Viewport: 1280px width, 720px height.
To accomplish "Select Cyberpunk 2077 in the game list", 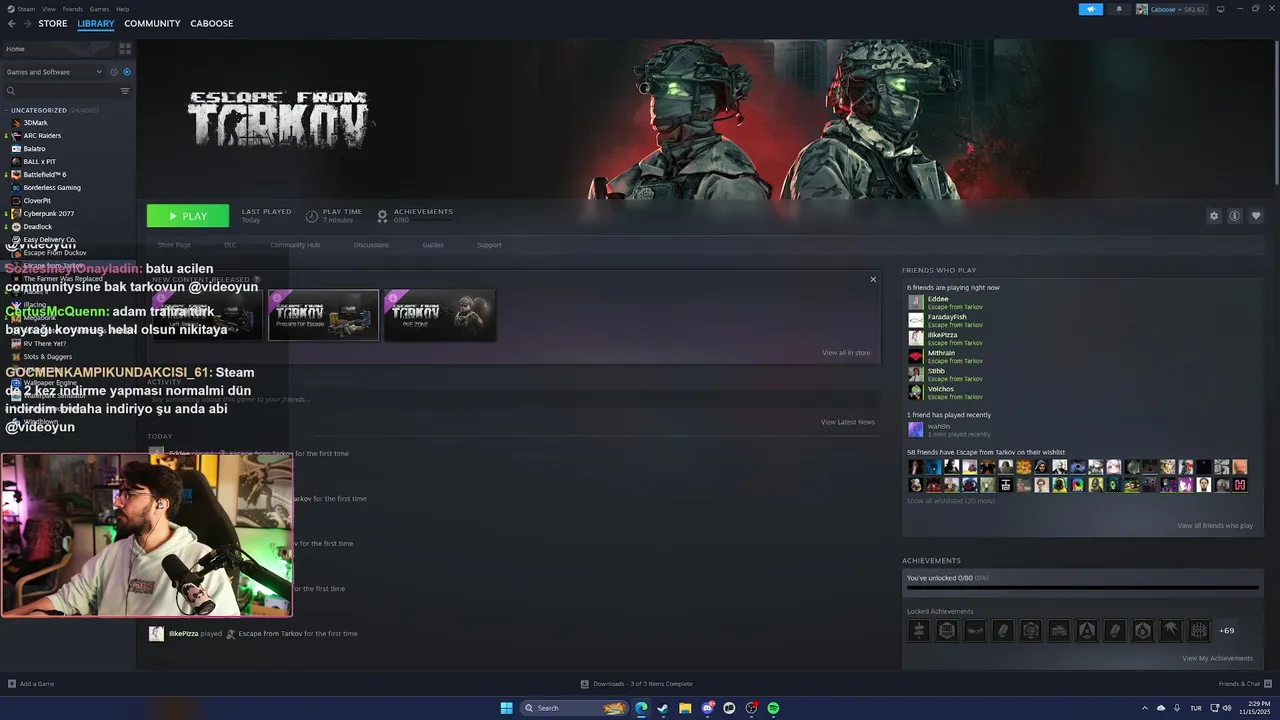I will [x=48, y=214].
